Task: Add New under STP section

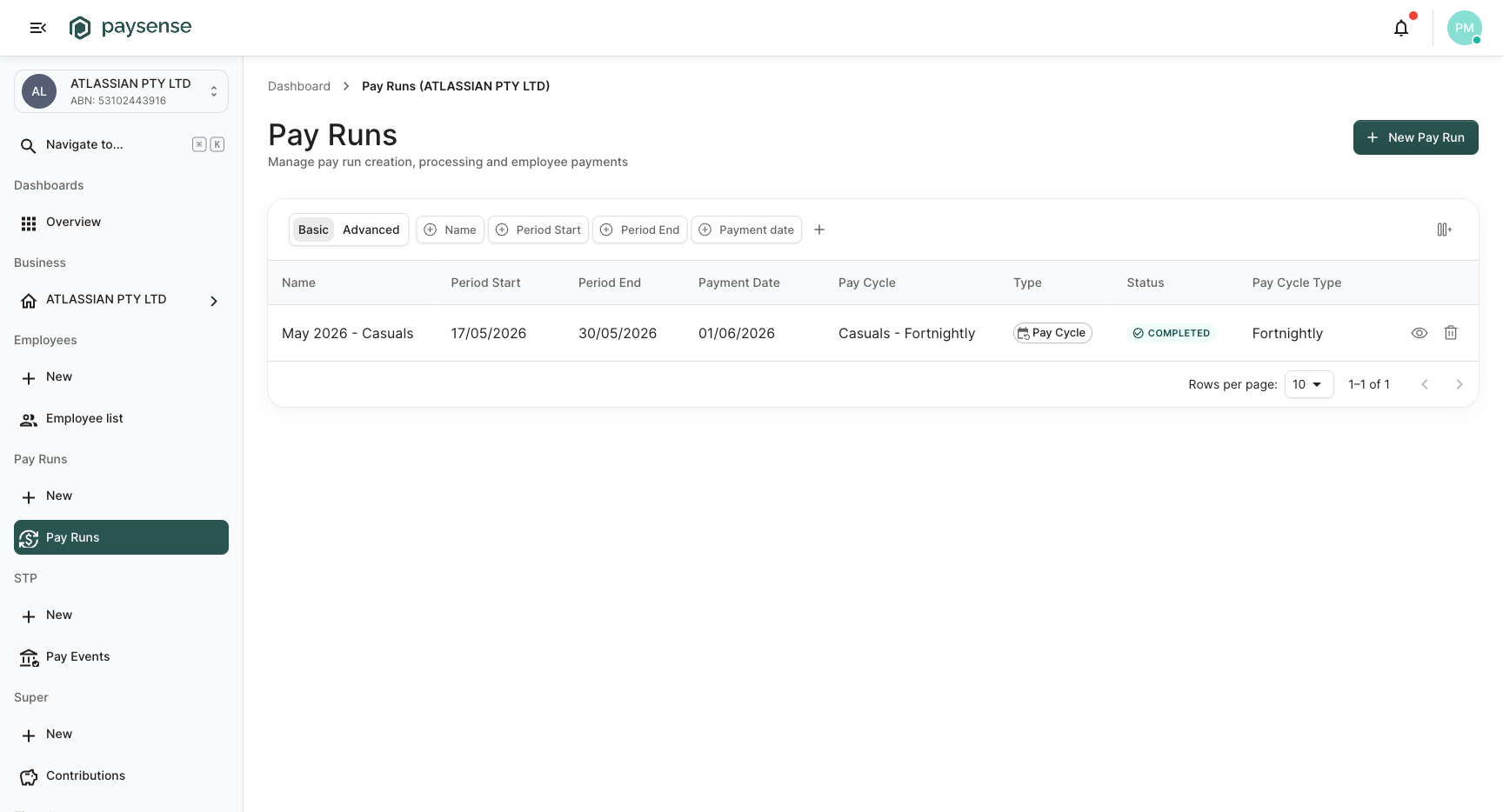Action: pyautogui.click(x=121, y=616)
